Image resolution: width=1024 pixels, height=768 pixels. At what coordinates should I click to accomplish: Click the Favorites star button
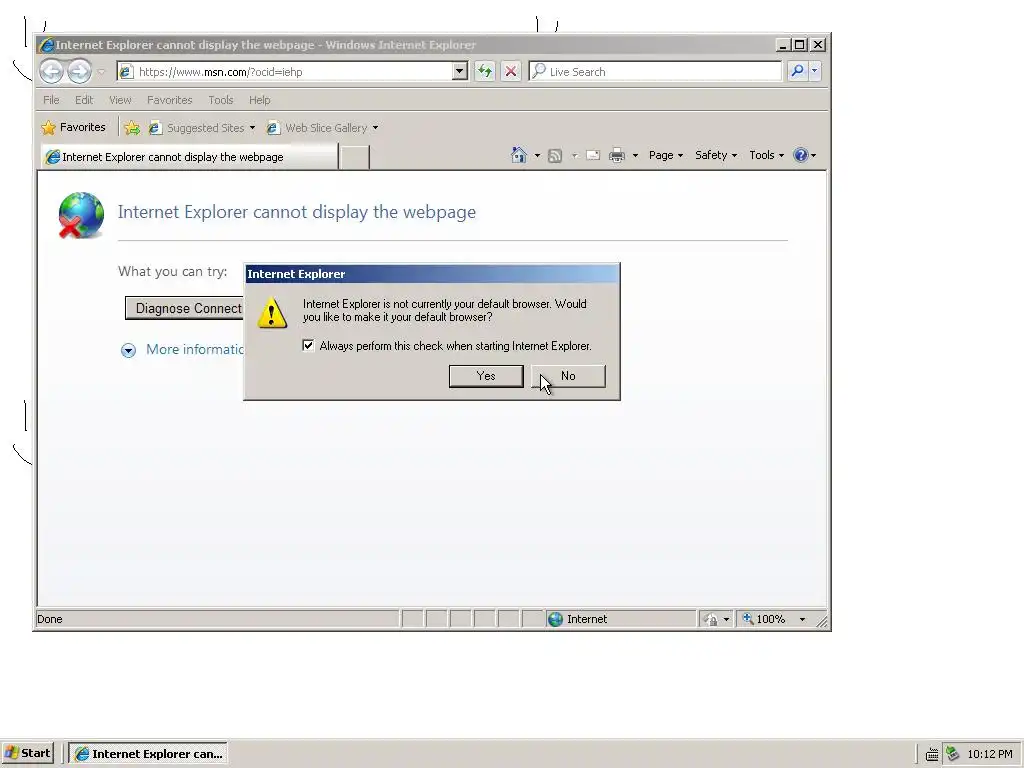coord(73,127)
